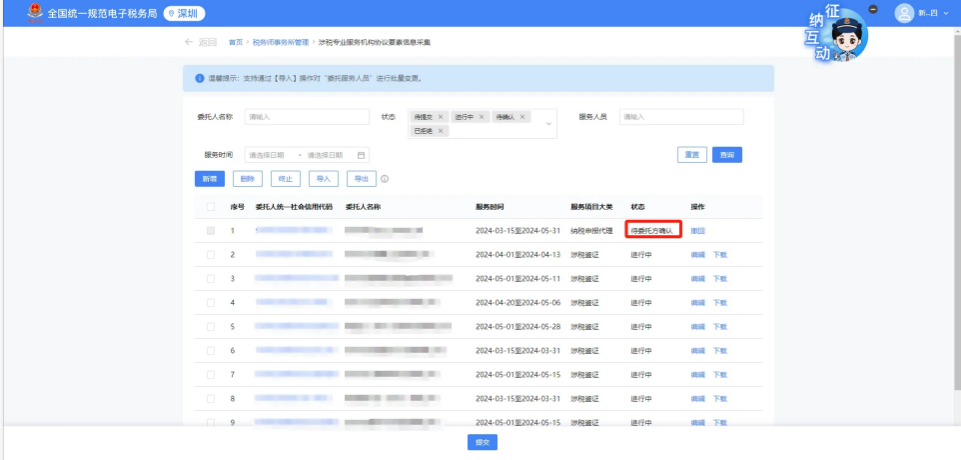The height and width of the screenshot is (460, 961).
Task: Focus the 委托人名称 input field
Action: [307, 116]
